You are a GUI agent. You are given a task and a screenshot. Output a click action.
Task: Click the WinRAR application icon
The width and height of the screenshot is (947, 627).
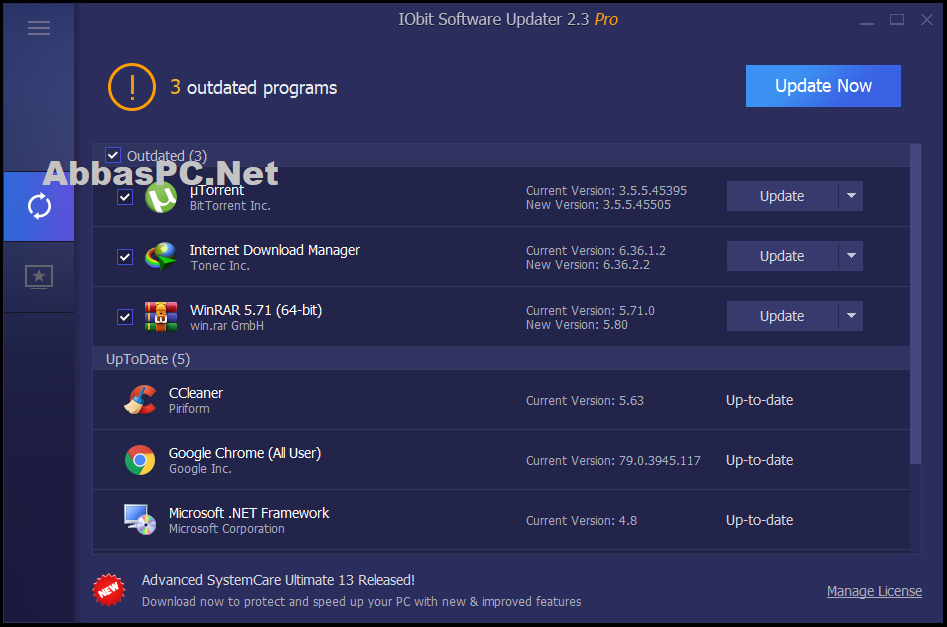point(161,317)
